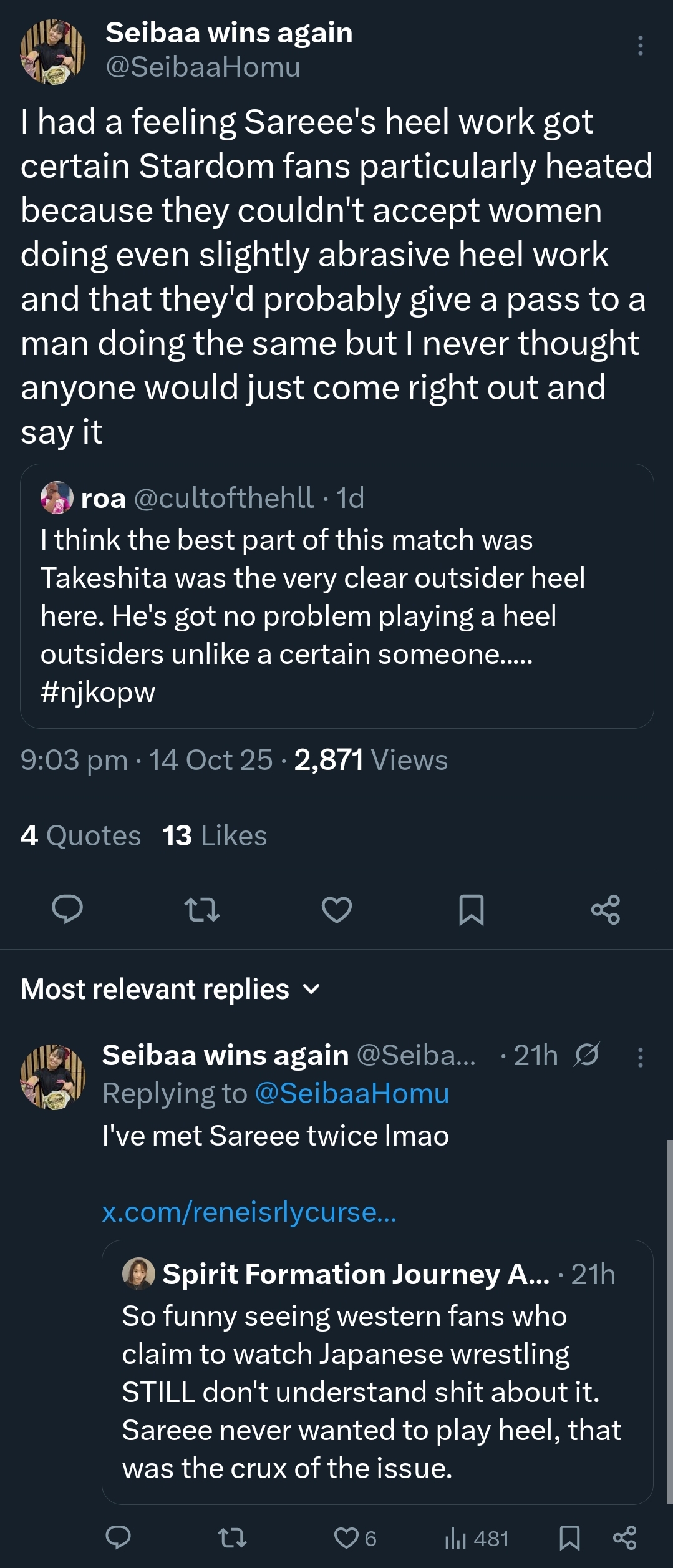673x1568 pixels.
Task: Open roa's quoted post about Takeshita
Action: [x=337, y=596]
